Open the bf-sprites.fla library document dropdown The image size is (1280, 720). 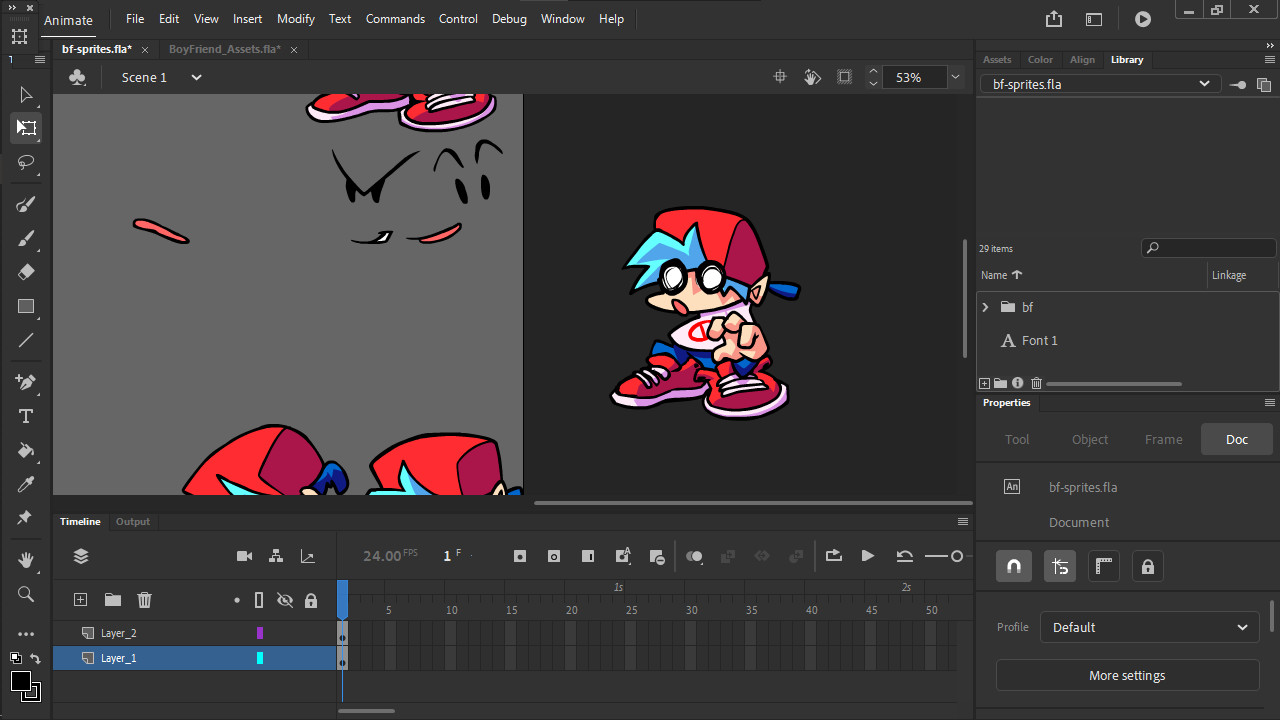coord(1100,84)
